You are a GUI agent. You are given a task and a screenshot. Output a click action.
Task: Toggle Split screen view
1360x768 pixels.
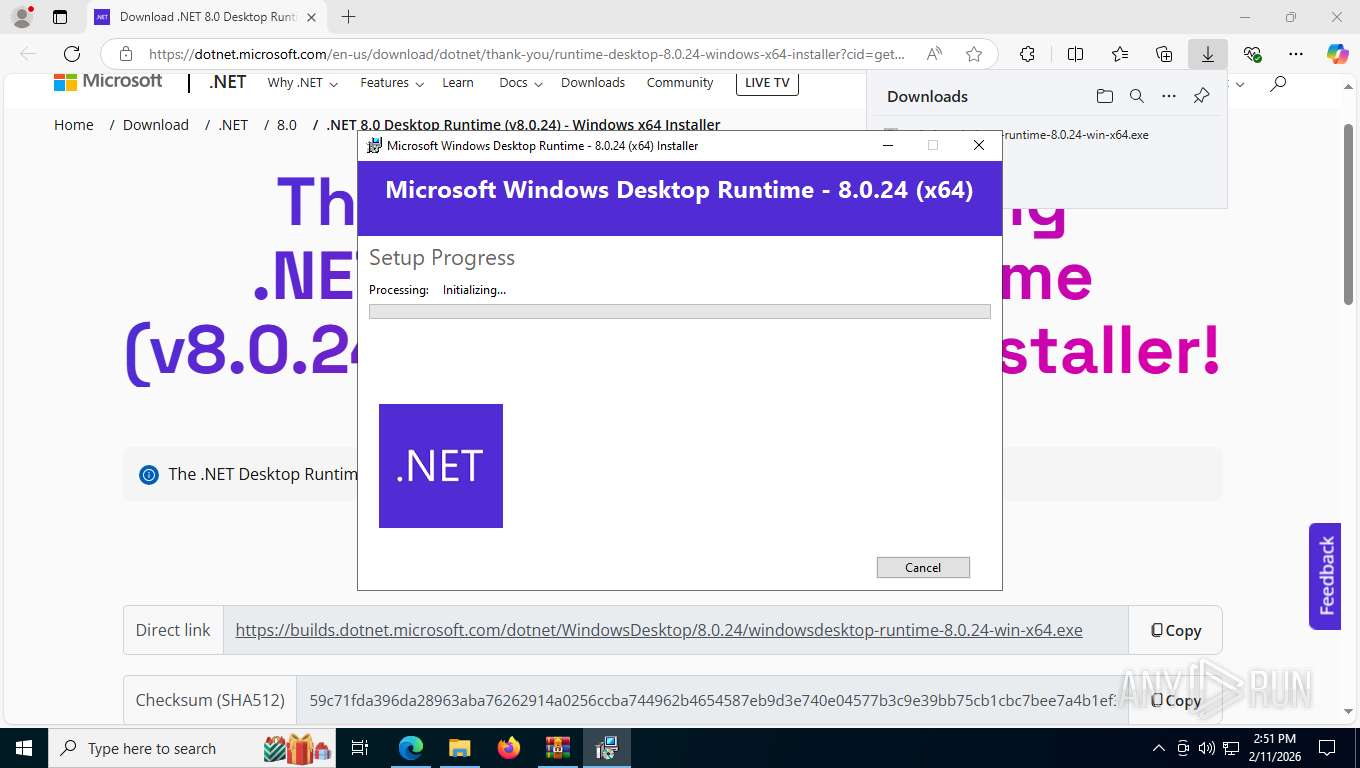click(x=1075, y=54)
